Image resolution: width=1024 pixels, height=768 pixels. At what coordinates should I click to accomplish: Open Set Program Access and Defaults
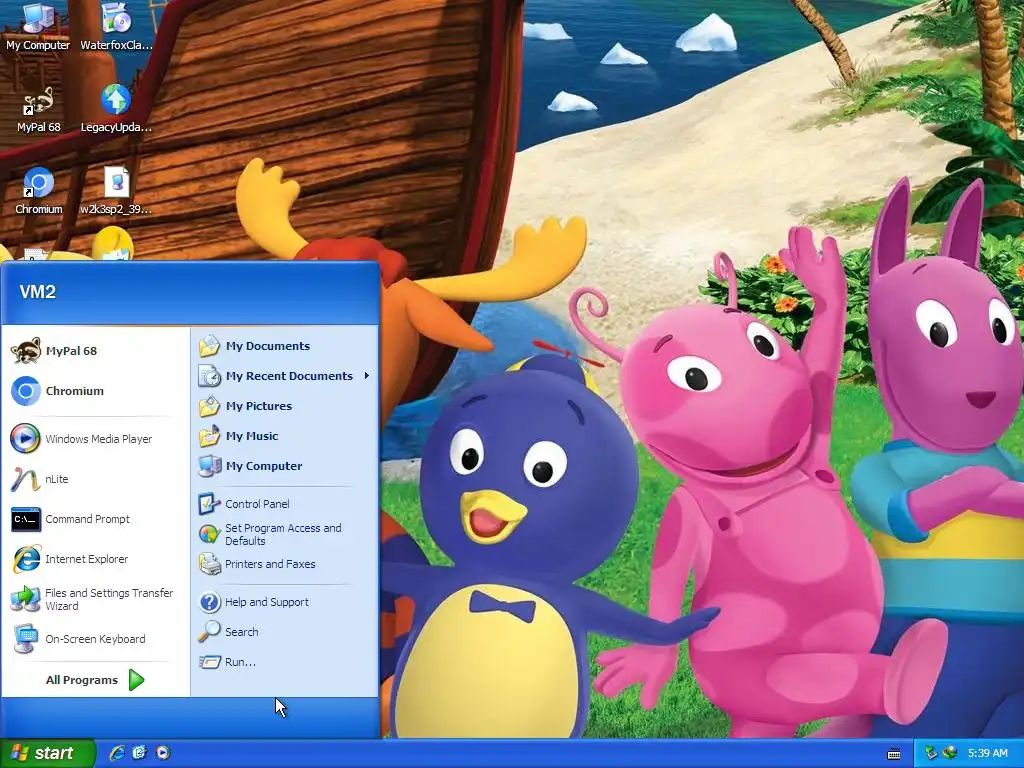pyautogui.click(x=284, y=534)
